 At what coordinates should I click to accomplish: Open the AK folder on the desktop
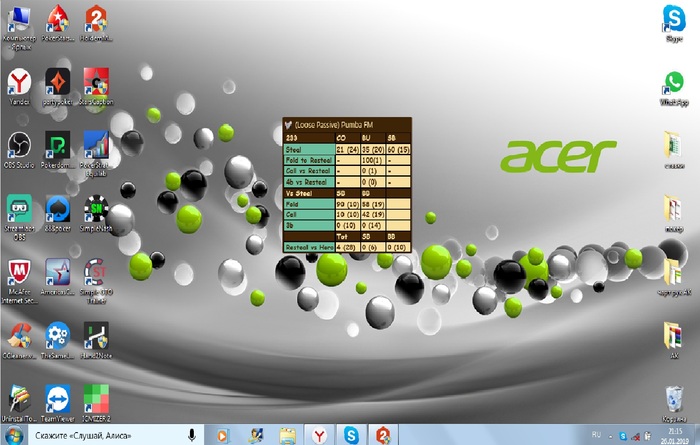[674, 340]
